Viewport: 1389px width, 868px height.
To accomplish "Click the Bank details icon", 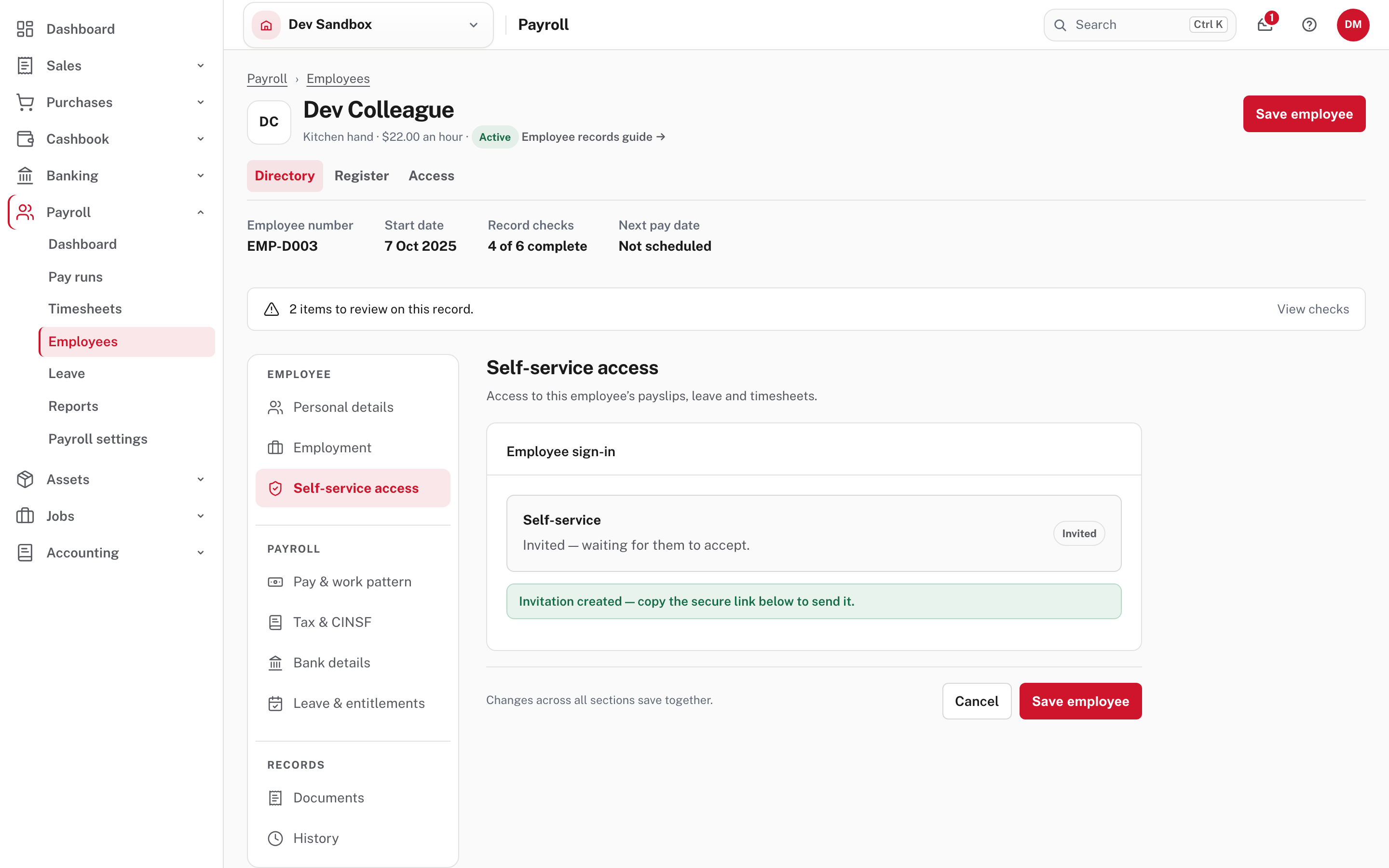I will [275, 663].
